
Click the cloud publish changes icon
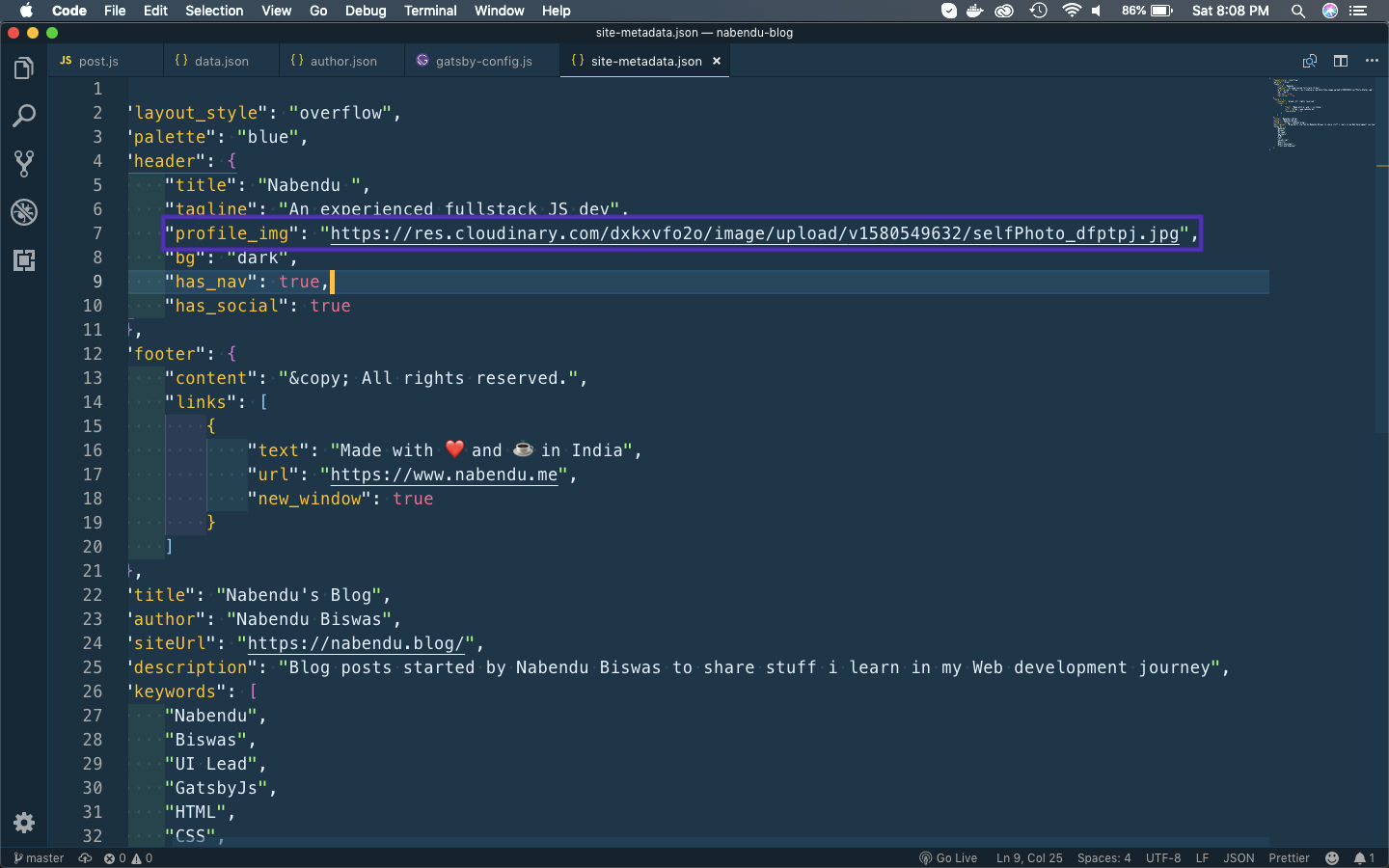click(85, 858)
